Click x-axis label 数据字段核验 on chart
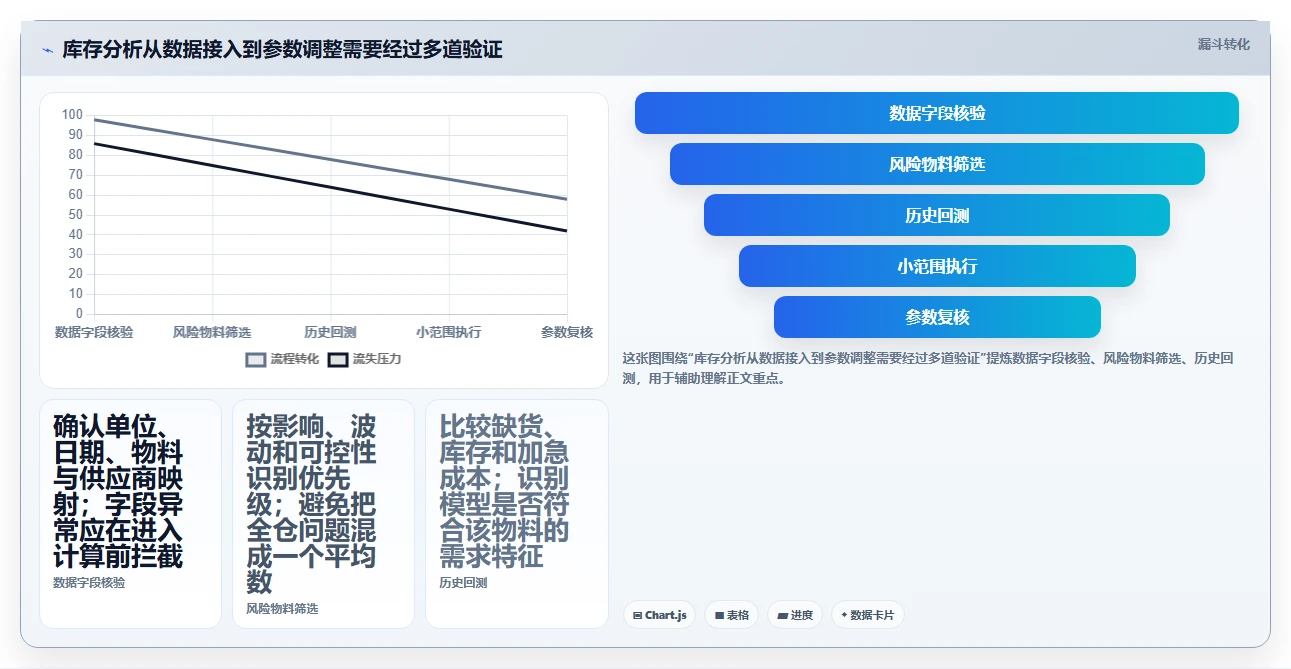This screenshot has height=669, width=1291. tap(94, 332)
